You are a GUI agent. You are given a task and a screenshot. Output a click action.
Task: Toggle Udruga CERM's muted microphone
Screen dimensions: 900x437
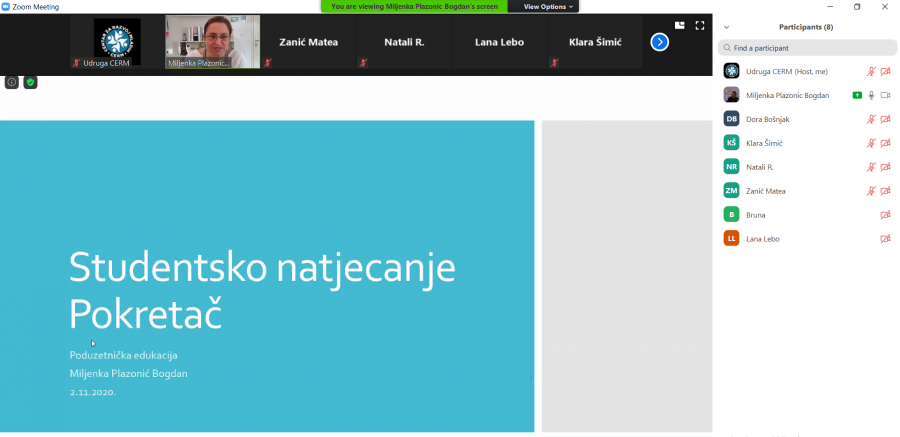[871, 71]
